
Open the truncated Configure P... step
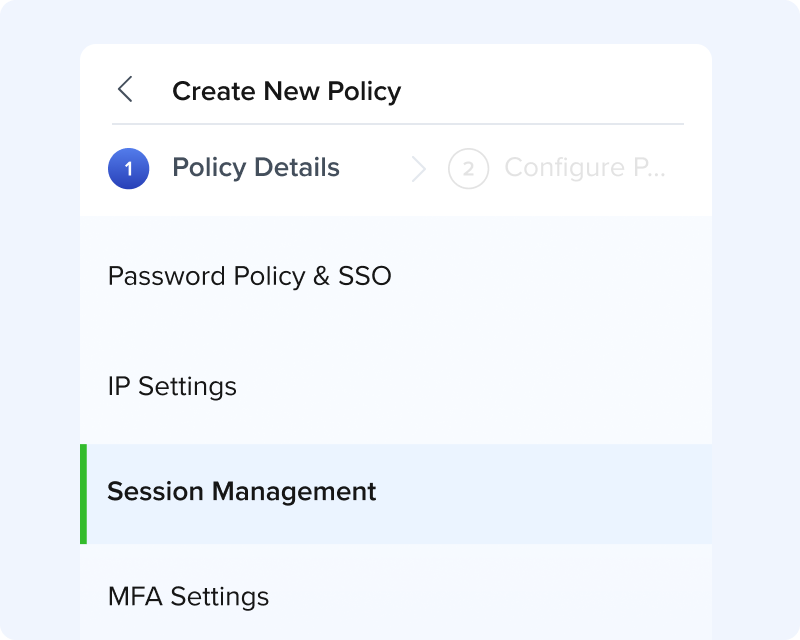585,167
